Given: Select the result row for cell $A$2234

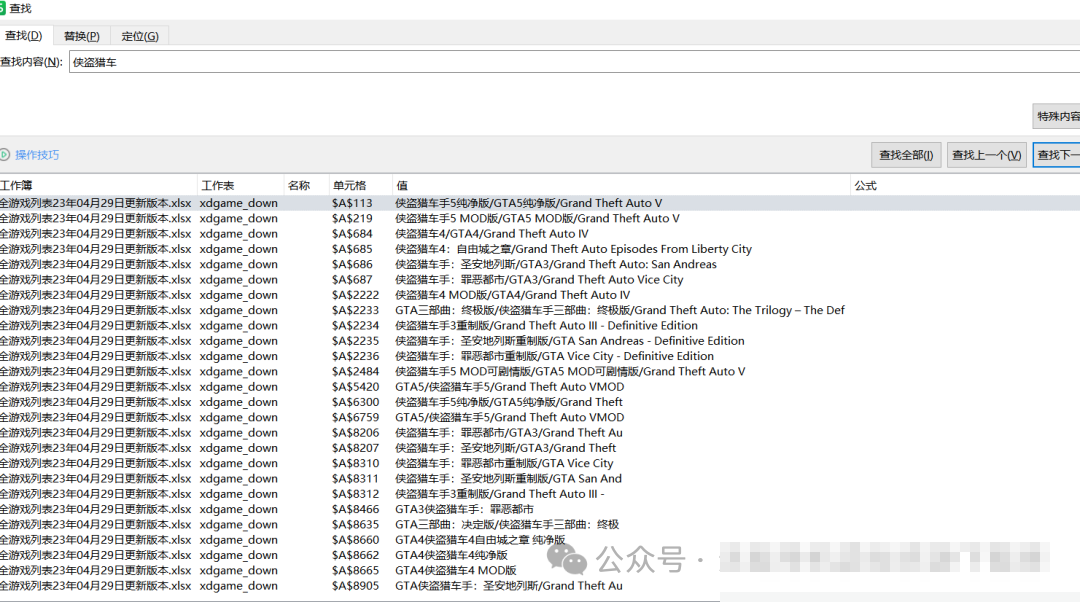Looking at the screenshot, I should 540,325.
